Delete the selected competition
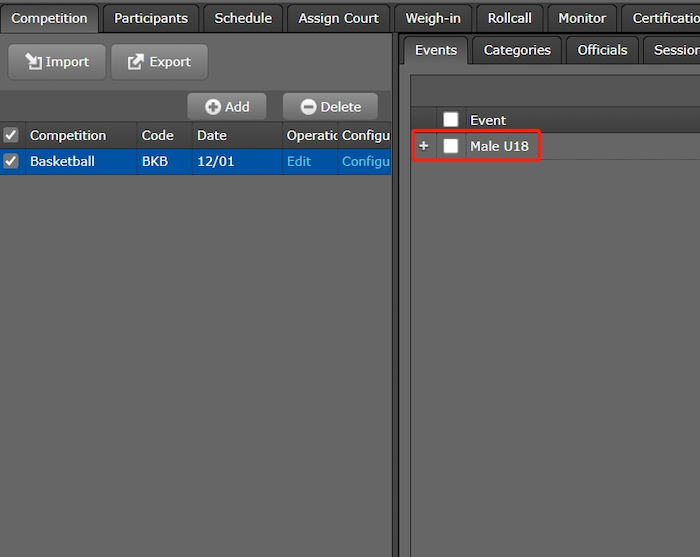 click(x=330, y=107)
